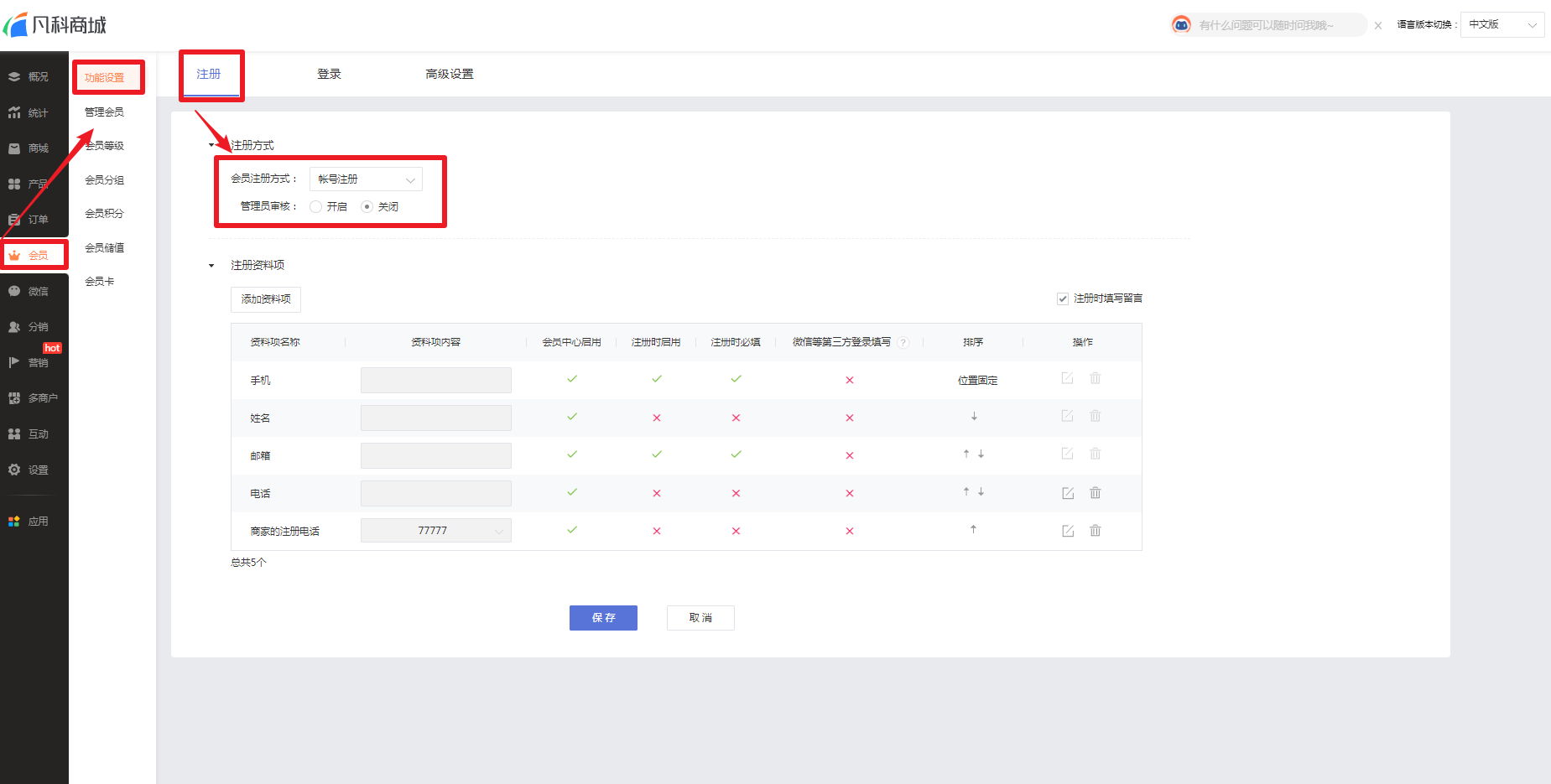The image size is (1551, 784).
Task: Click the 添加资料项 button
Action: [265, 299]
